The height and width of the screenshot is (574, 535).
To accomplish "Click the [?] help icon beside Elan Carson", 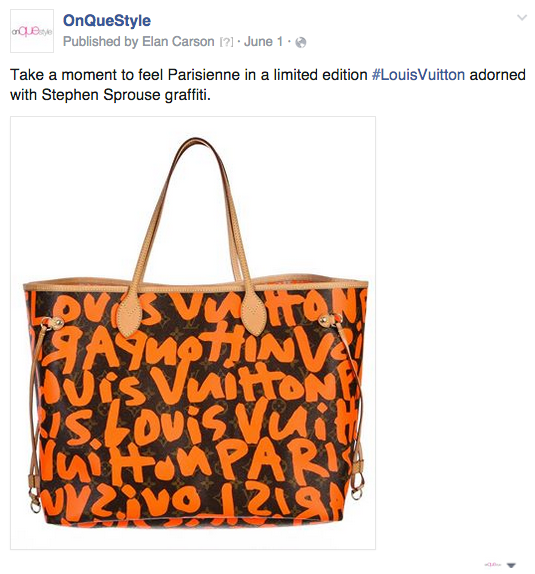I will tap(226, 42).
